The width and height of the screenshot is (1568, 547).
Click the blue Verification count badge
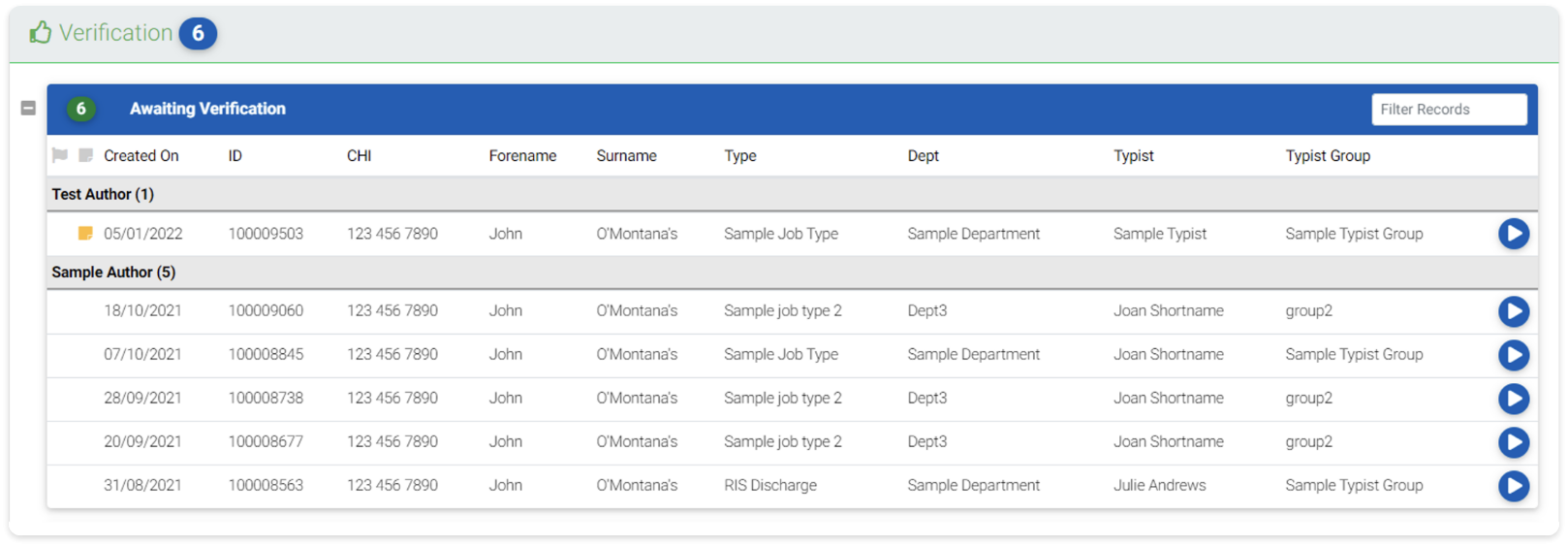[x=198, y=34]
